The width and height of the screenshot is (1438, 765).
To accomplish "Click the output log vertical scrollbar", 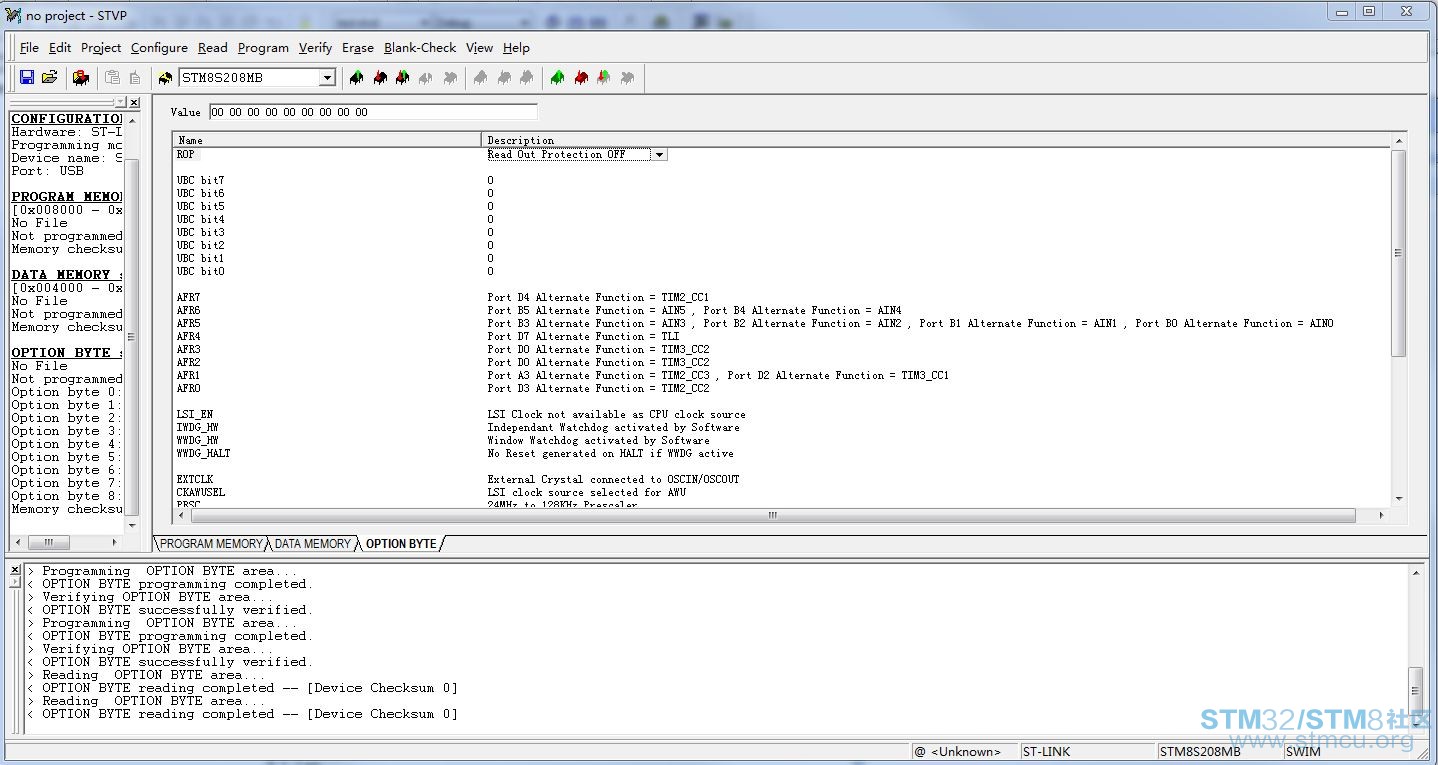I will (x=1415, y=647).
